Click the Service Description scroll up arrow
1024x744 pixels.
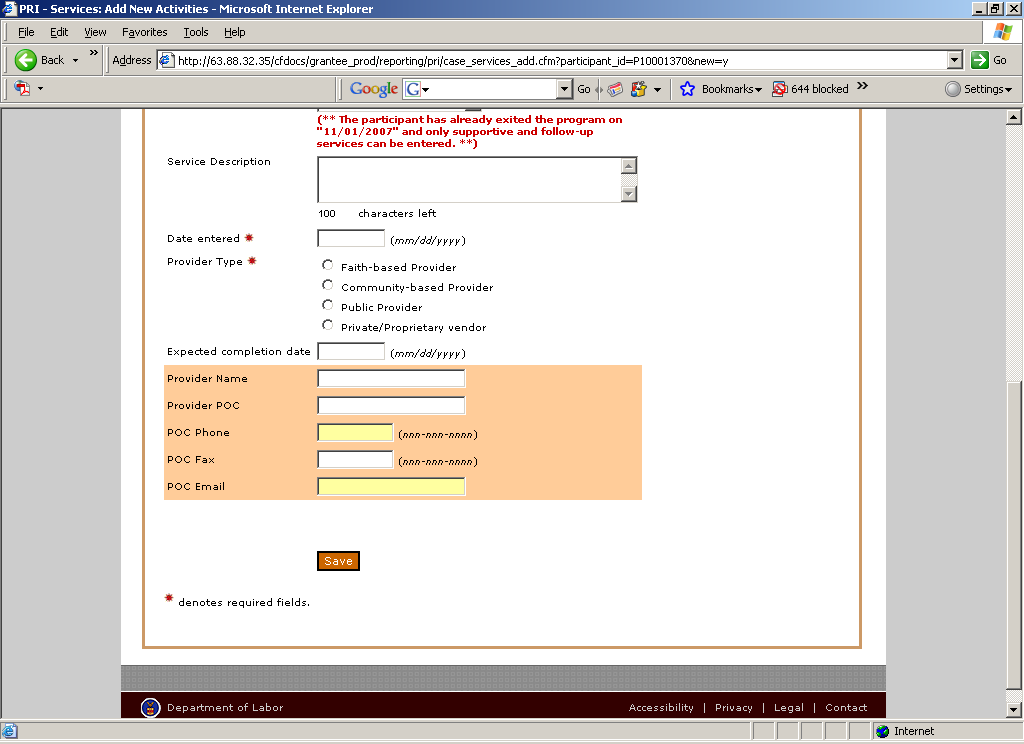(x=629, y=165)
